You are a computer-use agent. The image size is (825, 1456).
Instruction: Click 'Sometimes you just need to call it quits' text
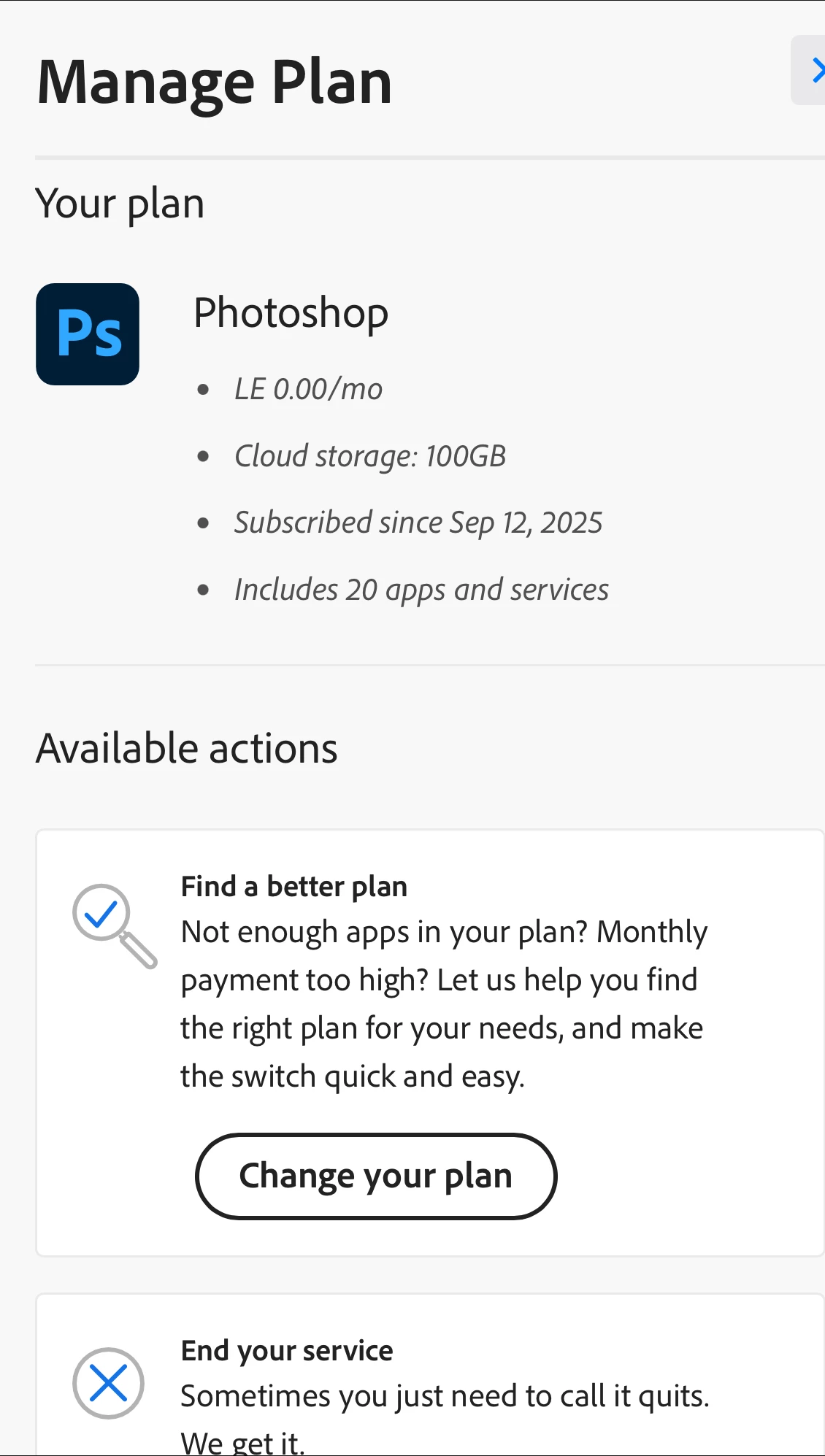pyautogui.click(x=445, y=1396)
